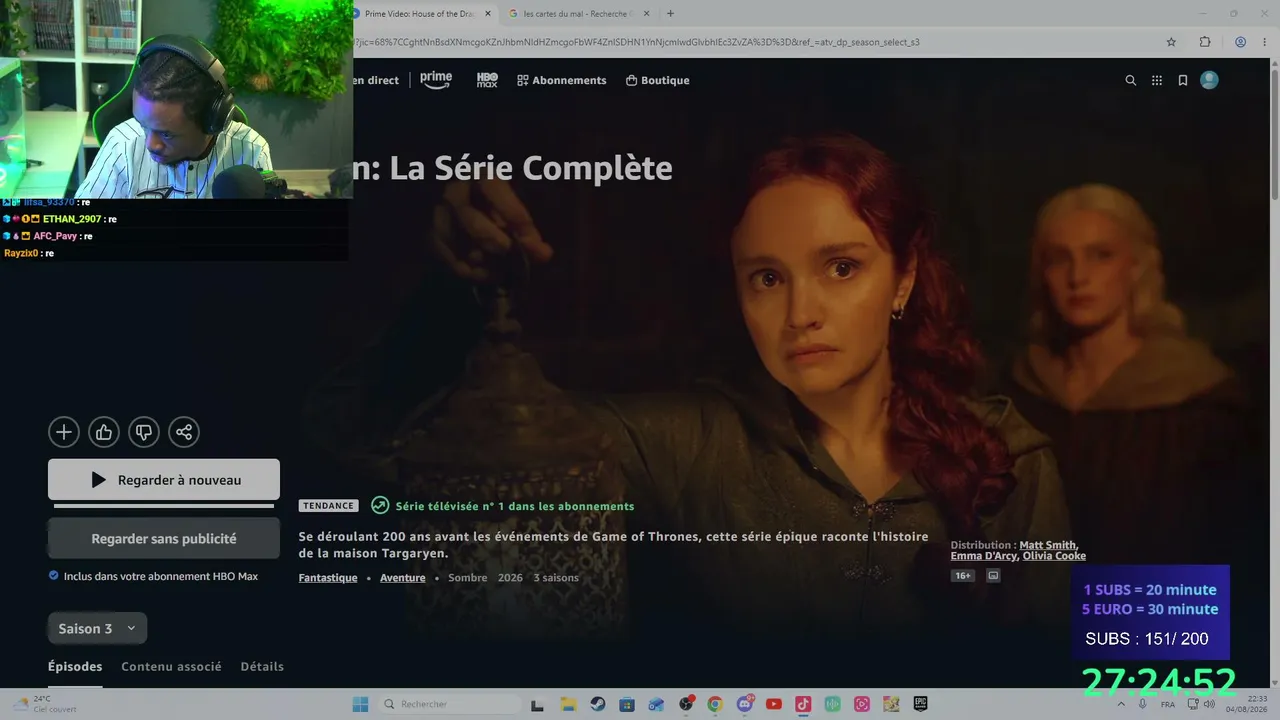Open Olivia Cooke cast link
The height and width of the screenshot is (720, 1280).
tap(1054, 556)
